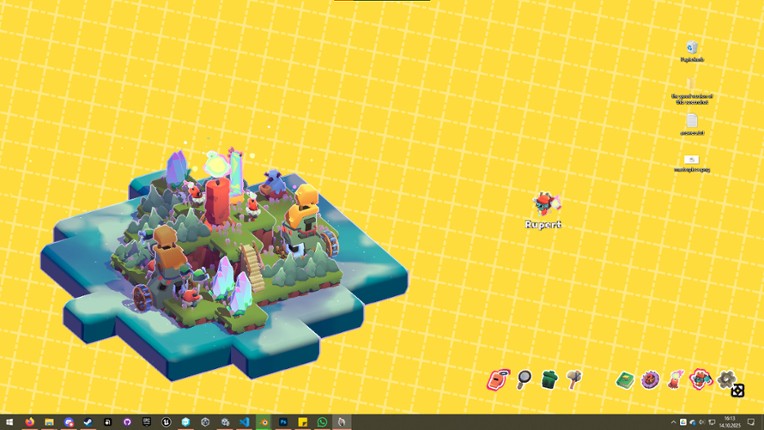Select the red tag tool icon
The image size is (764, 430).
coord(498,379)
